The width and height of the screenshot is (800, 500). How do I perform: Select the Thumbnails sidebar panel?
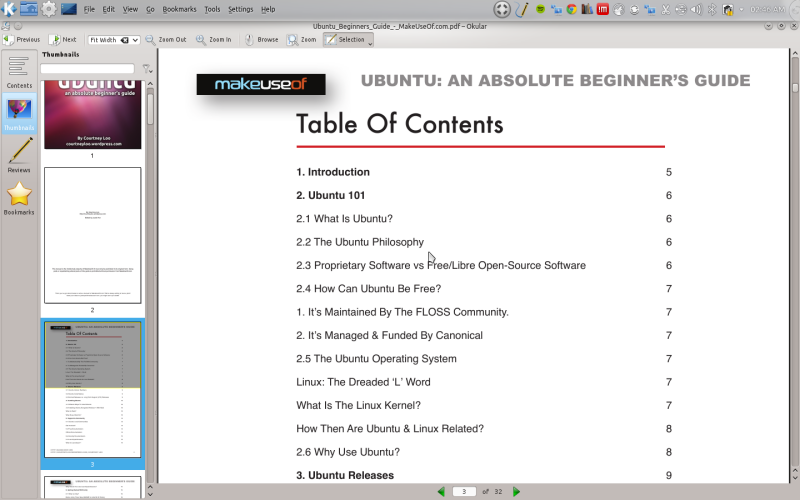[x=19, y=113]
